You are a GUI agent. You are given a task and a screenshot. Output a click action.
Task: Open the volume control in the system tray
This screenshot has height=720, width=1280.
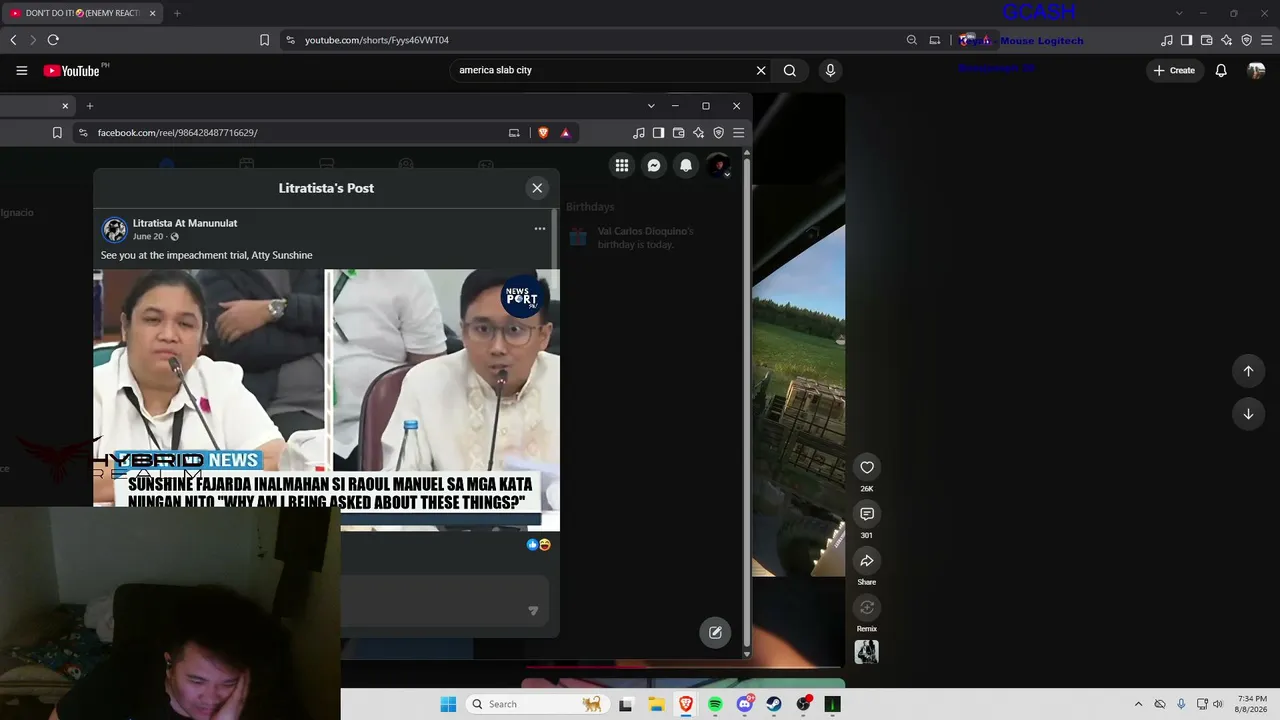(1218, 704)
